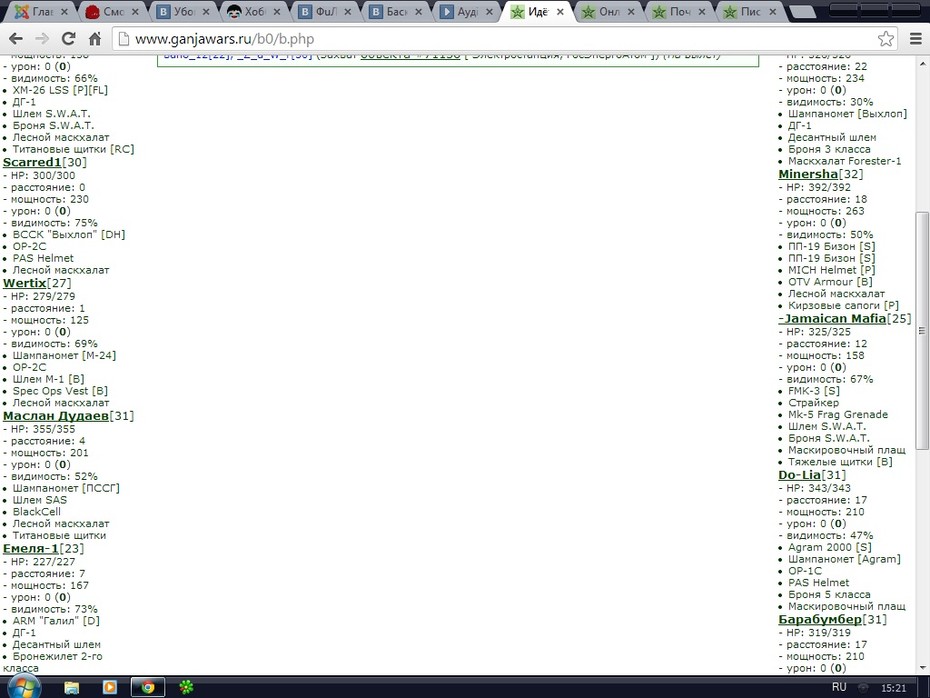Select the text Spec Ops Vest [B]
This screenshot has width=930, height=698.
tap(60, 391)
